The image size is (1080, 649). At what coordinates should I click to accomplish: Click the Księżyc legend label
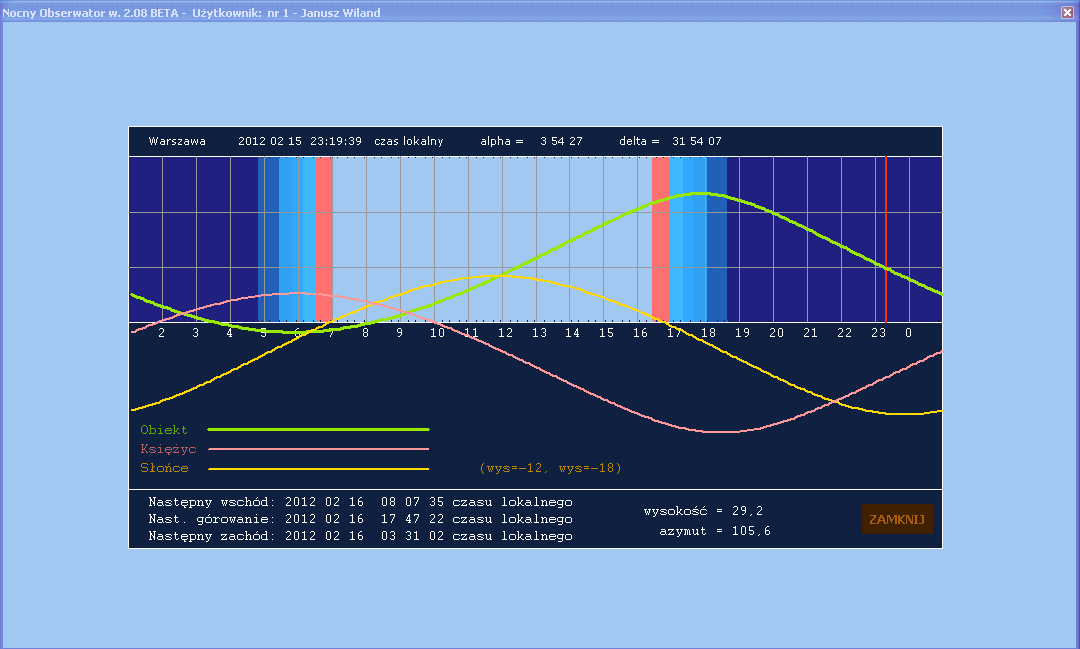point(168,449)
